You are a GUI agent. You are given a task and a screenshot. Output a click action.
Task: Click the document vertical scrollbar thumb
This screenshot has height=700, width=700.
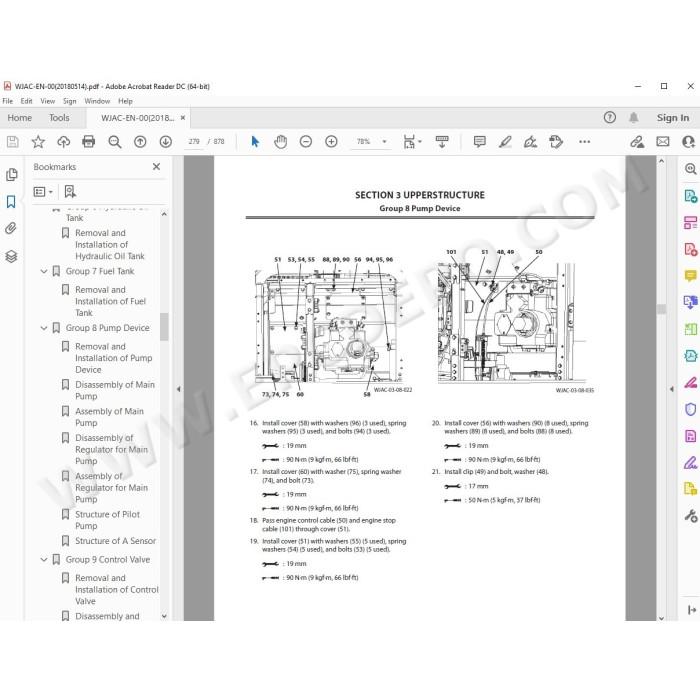(662, 309)
